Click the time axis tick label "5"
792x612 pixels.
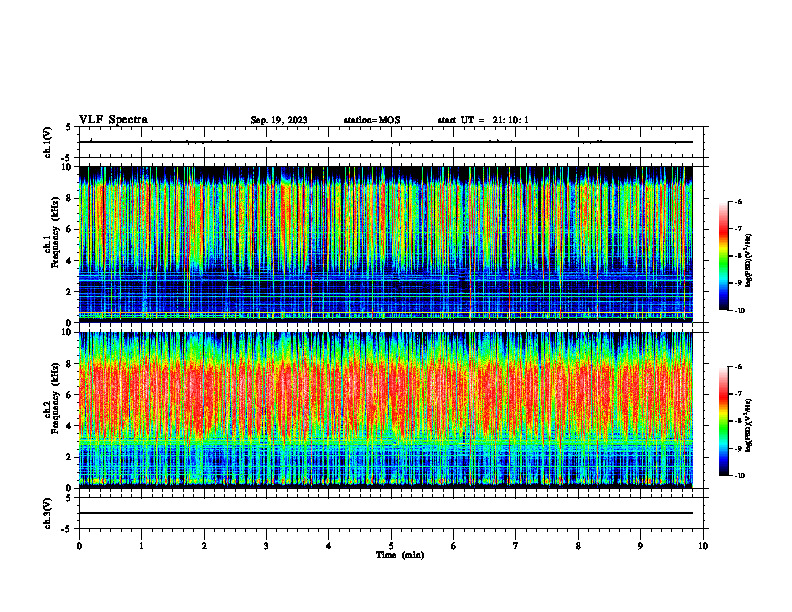tap(391, 546)
